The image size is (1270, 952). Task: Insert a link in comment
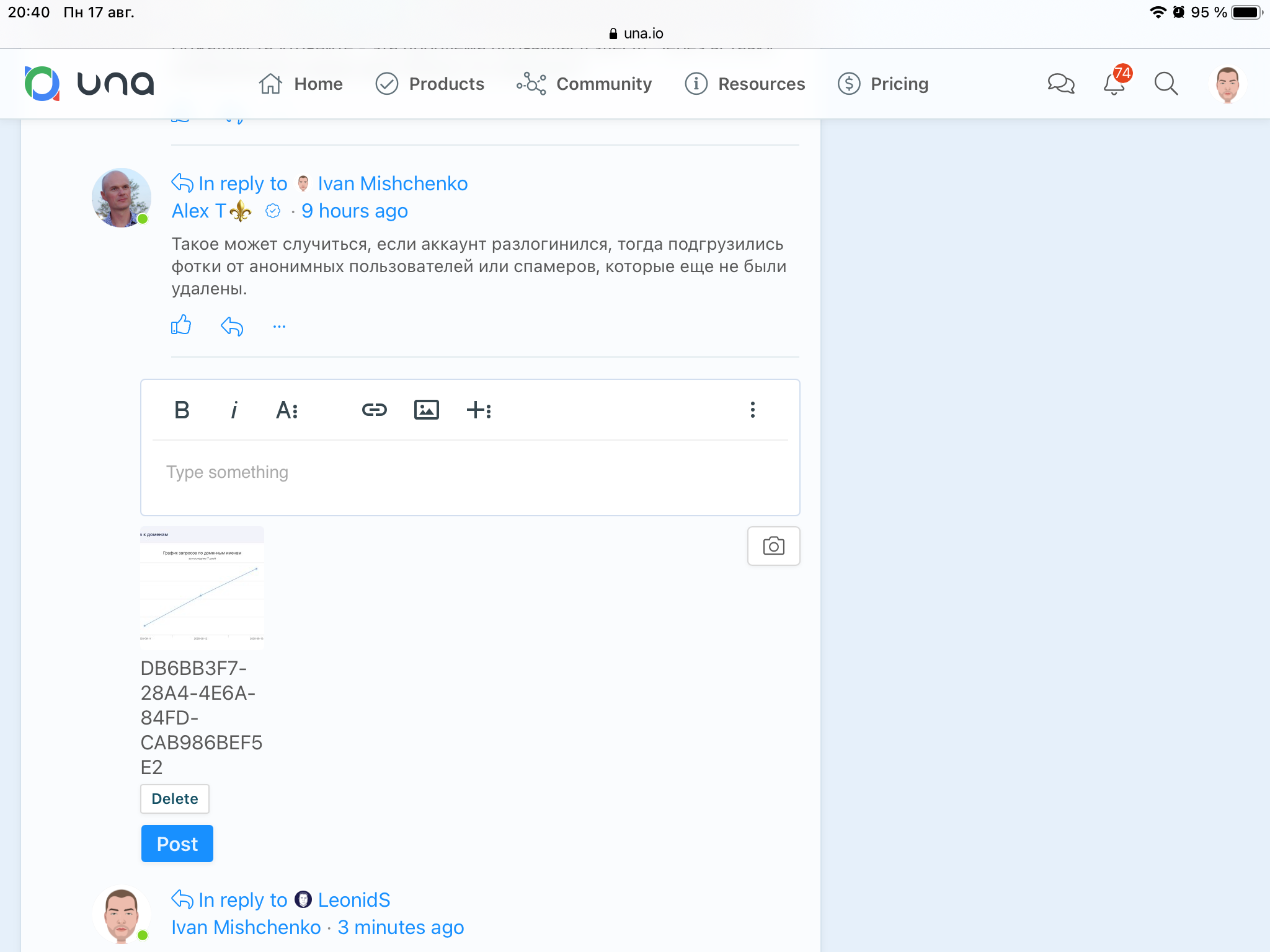[374, 410]
